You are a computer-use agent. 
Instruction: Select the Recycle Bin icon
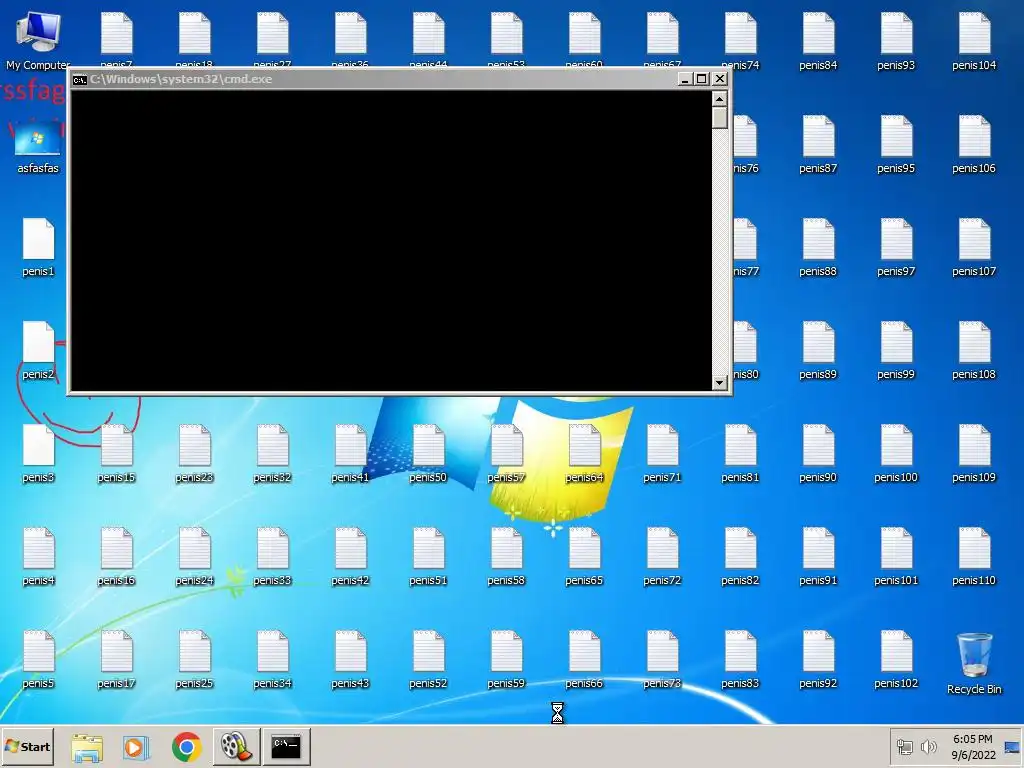974,663
